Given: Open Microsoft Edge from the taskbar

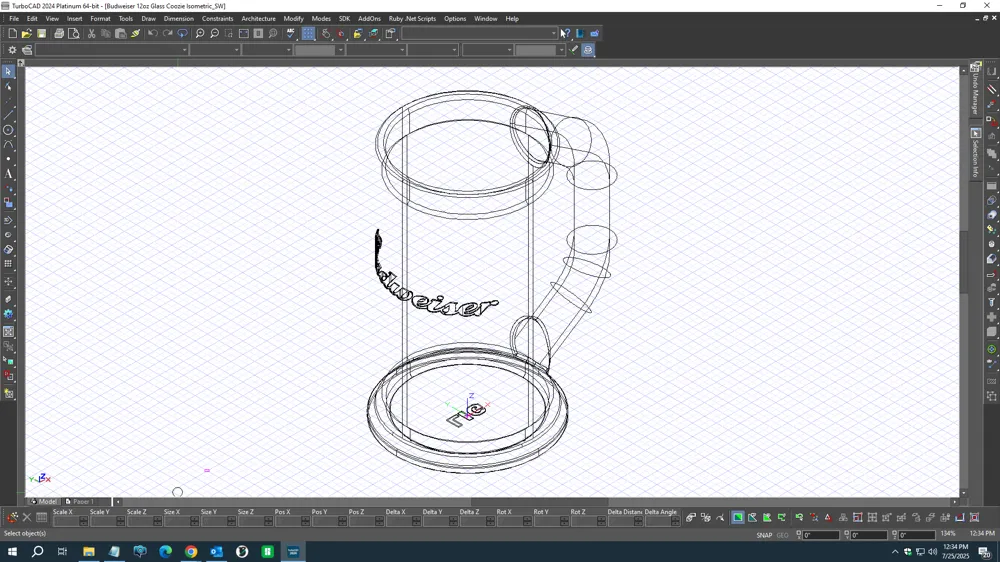Looking at the screenshot, I should pos(165,551).
